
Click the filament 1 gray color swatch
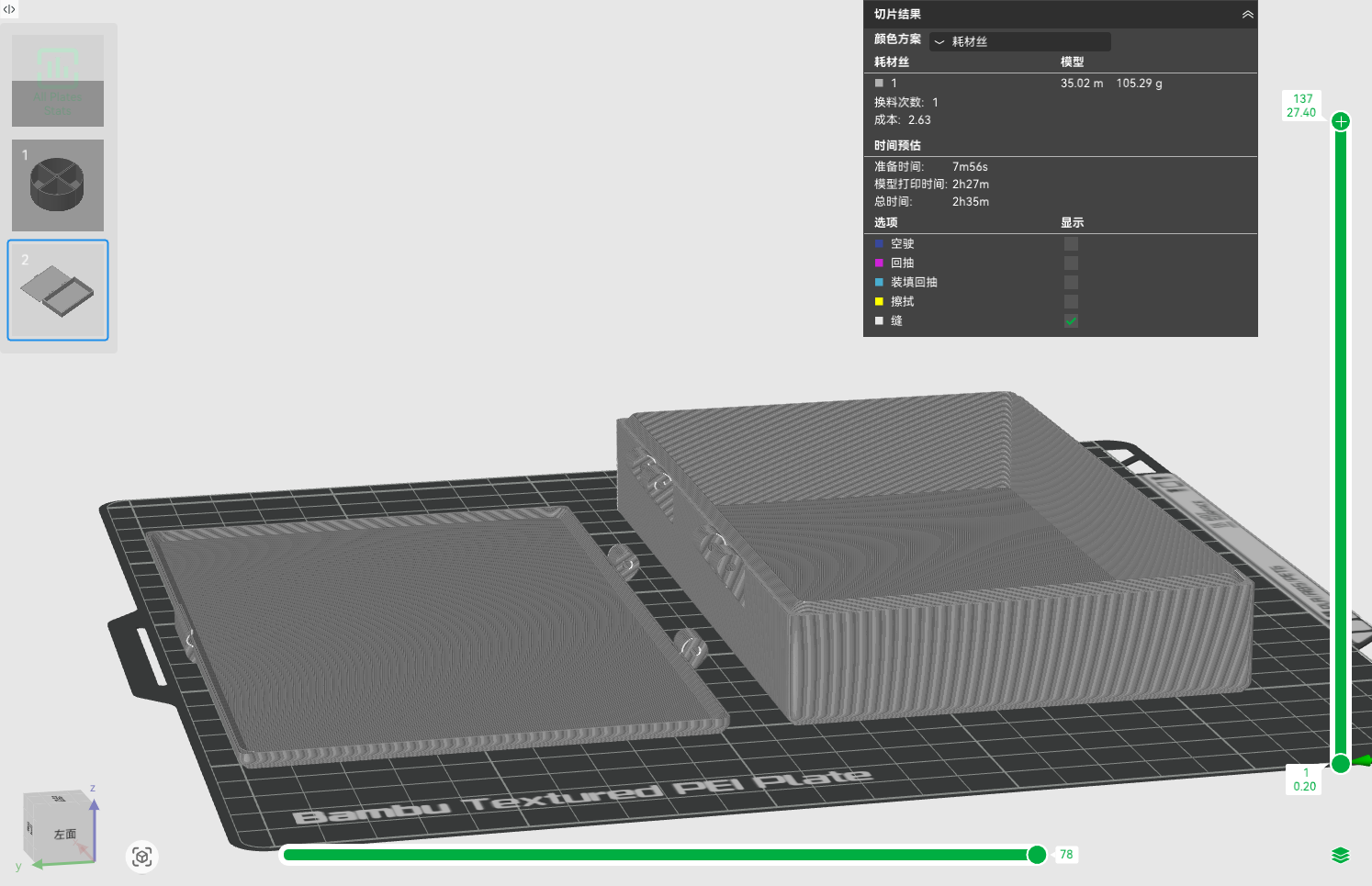[x=879, y=83]
